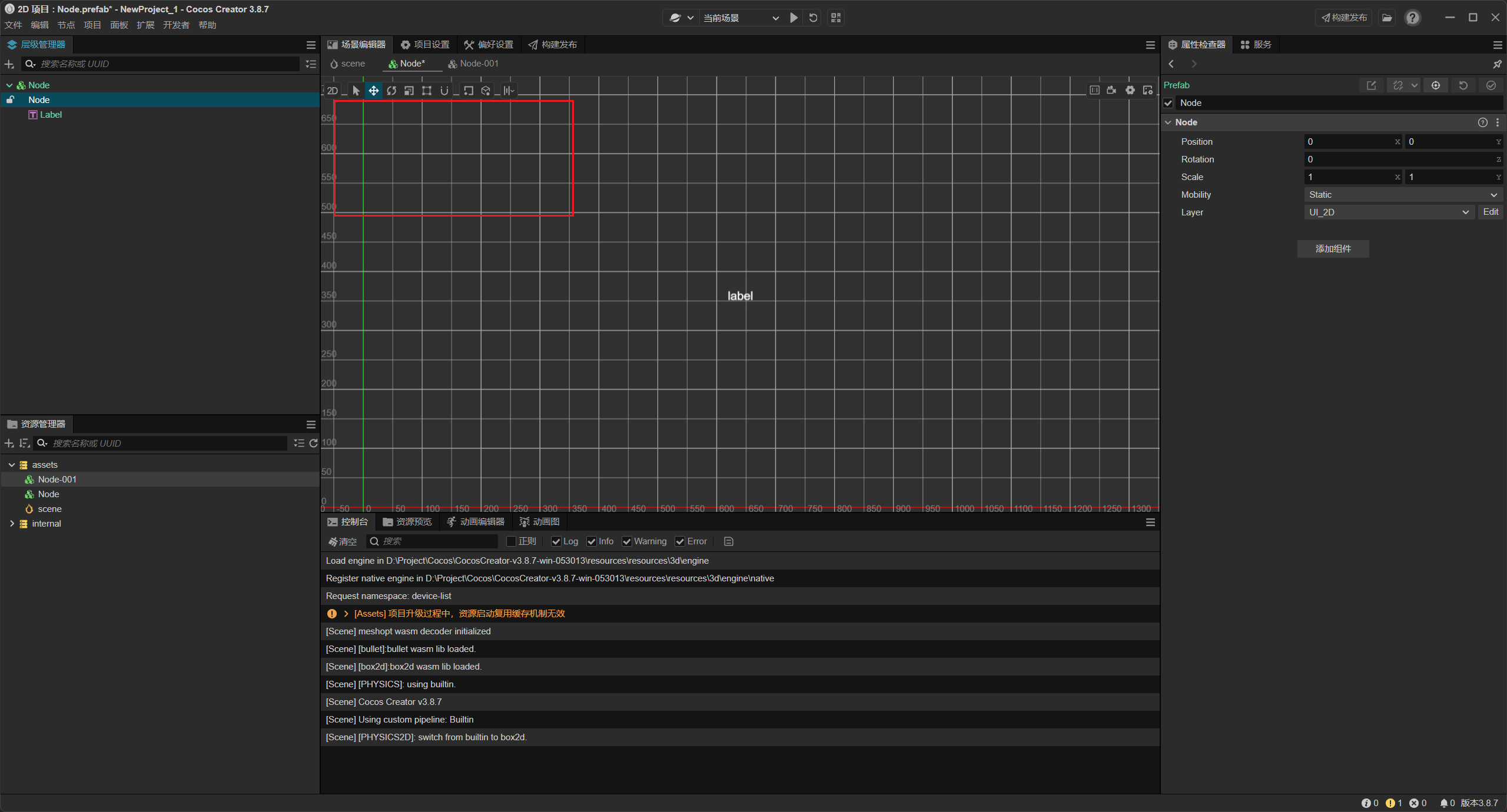1507x812 pixels.
Task: Select the Rotate gizmo tool
Action: [391, 91]
